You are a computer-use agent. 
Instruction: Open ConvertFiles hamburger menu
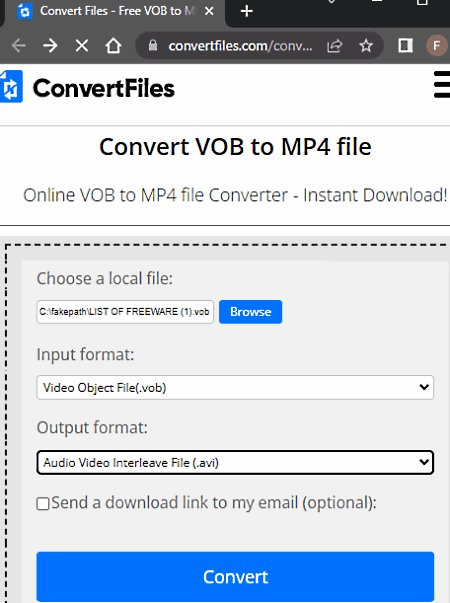coord(442,85)
